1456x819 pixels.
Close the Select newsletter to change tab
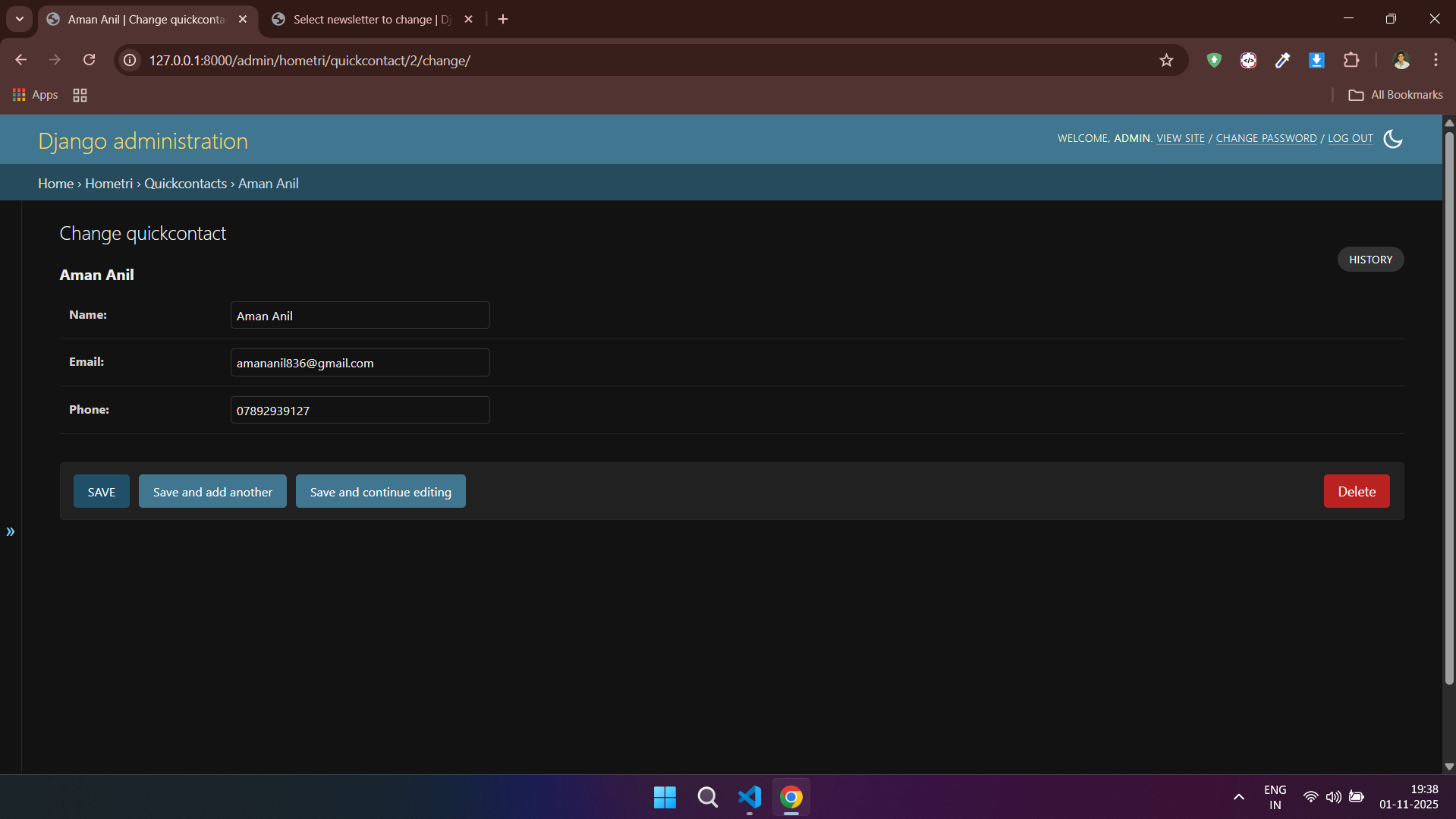pos(468,19)
